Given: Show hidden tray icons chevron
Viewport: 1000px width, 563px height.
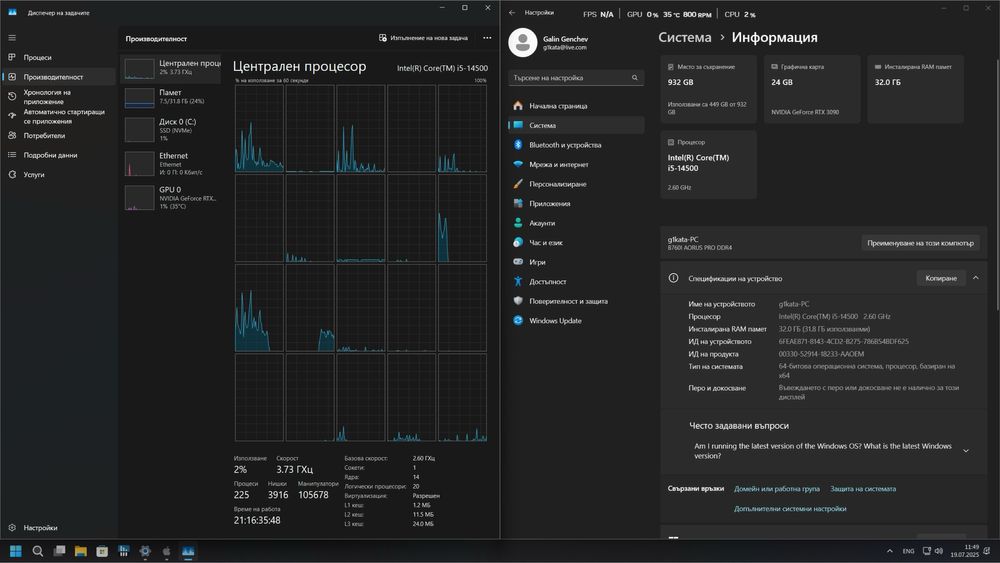Looking at the screenshot, I should coord(890,551).
